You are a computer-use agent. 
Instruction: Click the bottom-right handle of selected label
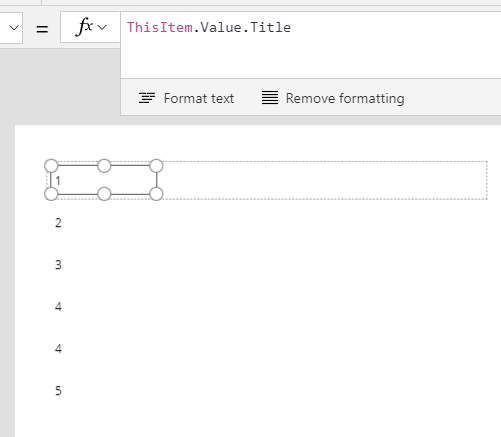(156, 194)
